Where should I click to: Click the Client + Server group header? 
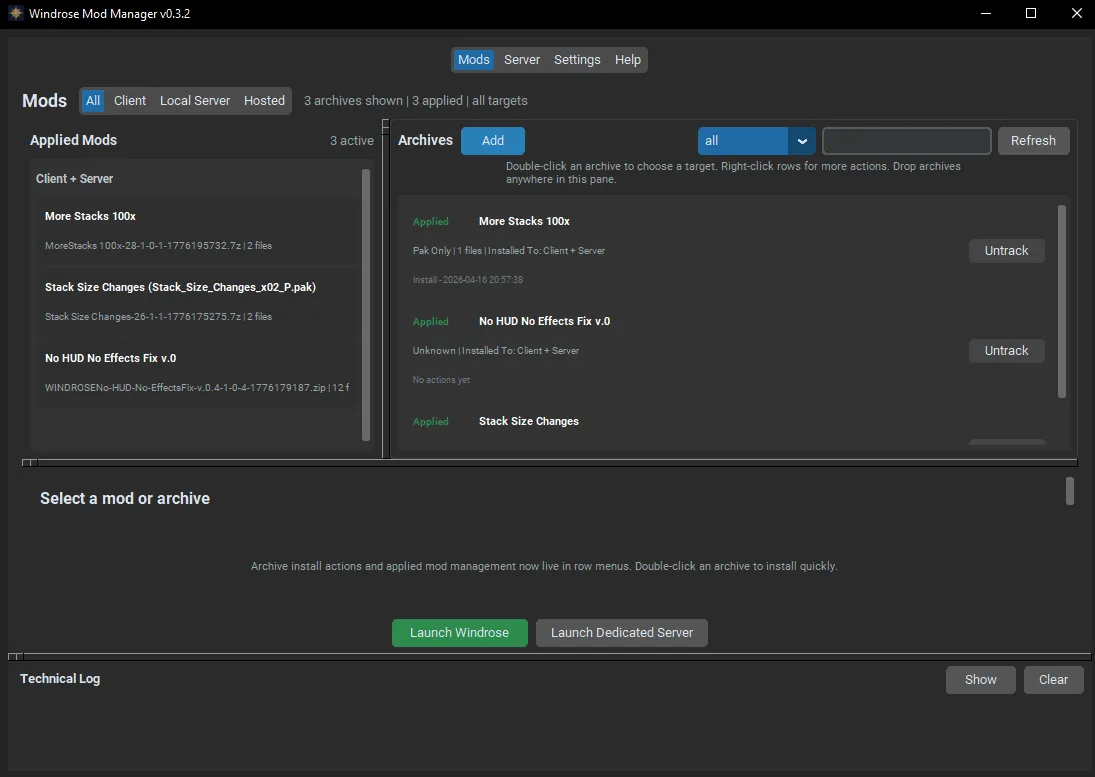74,179
